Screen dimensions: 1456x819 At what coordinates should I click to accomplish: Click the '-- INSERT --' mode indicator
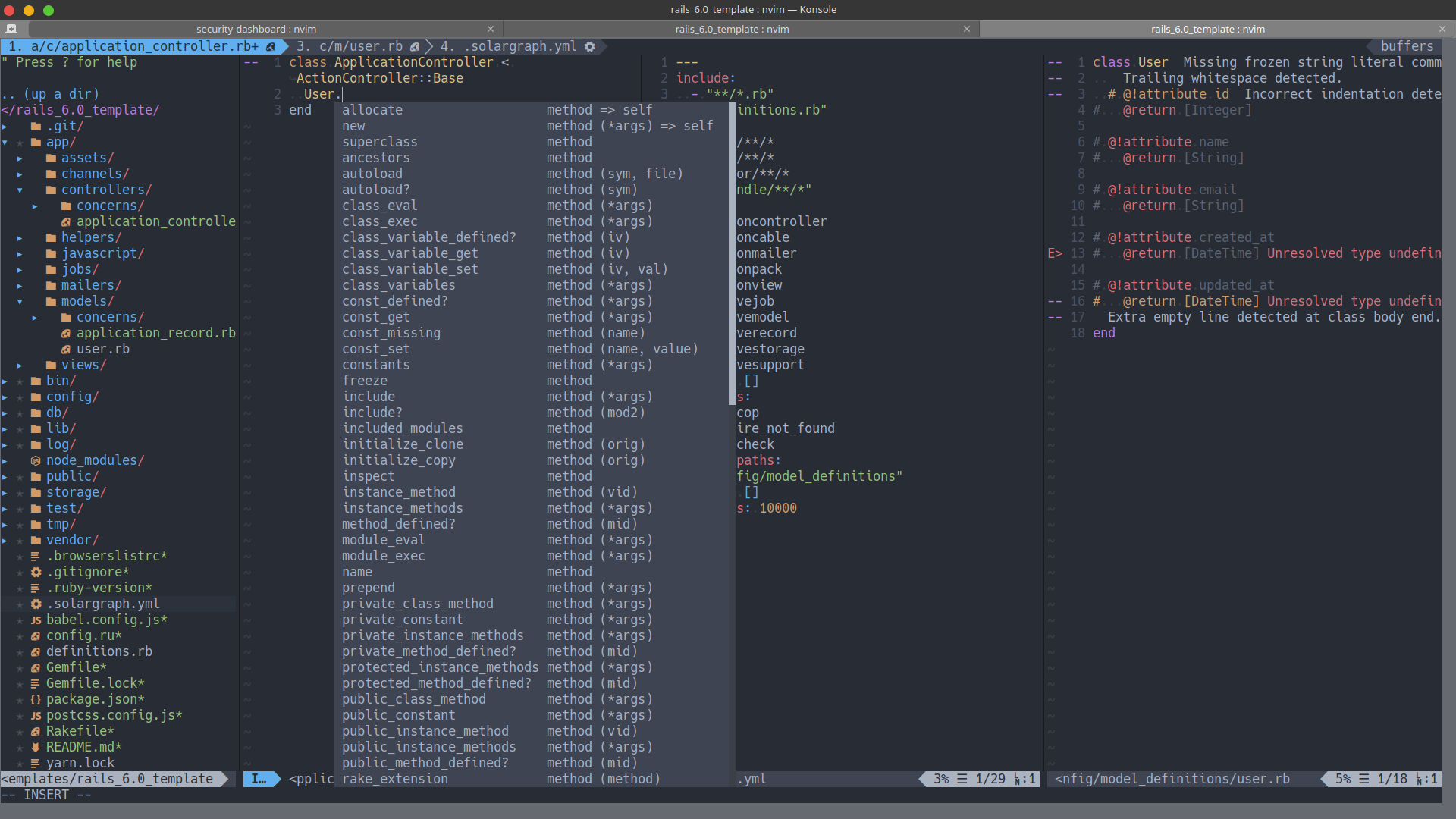coord(46,795)
